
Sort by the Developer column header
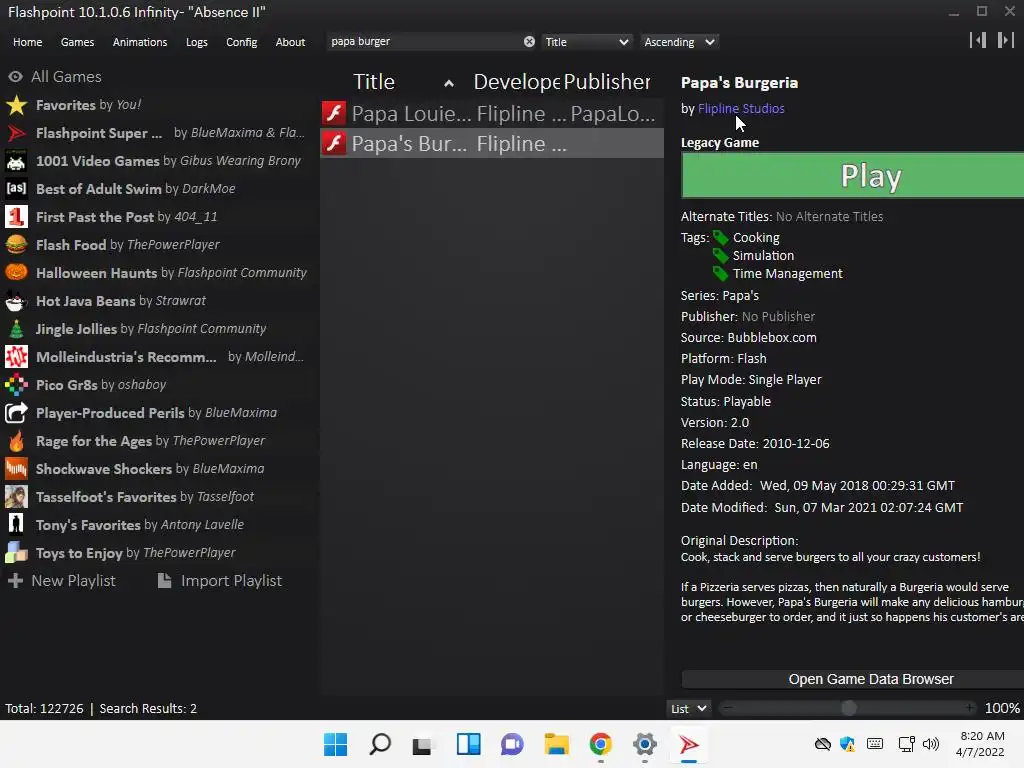point(516,82)
